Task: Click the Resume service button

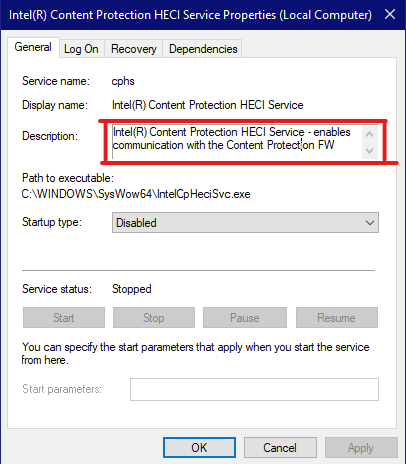Action: pyautogui.click(x=337, y=318)
